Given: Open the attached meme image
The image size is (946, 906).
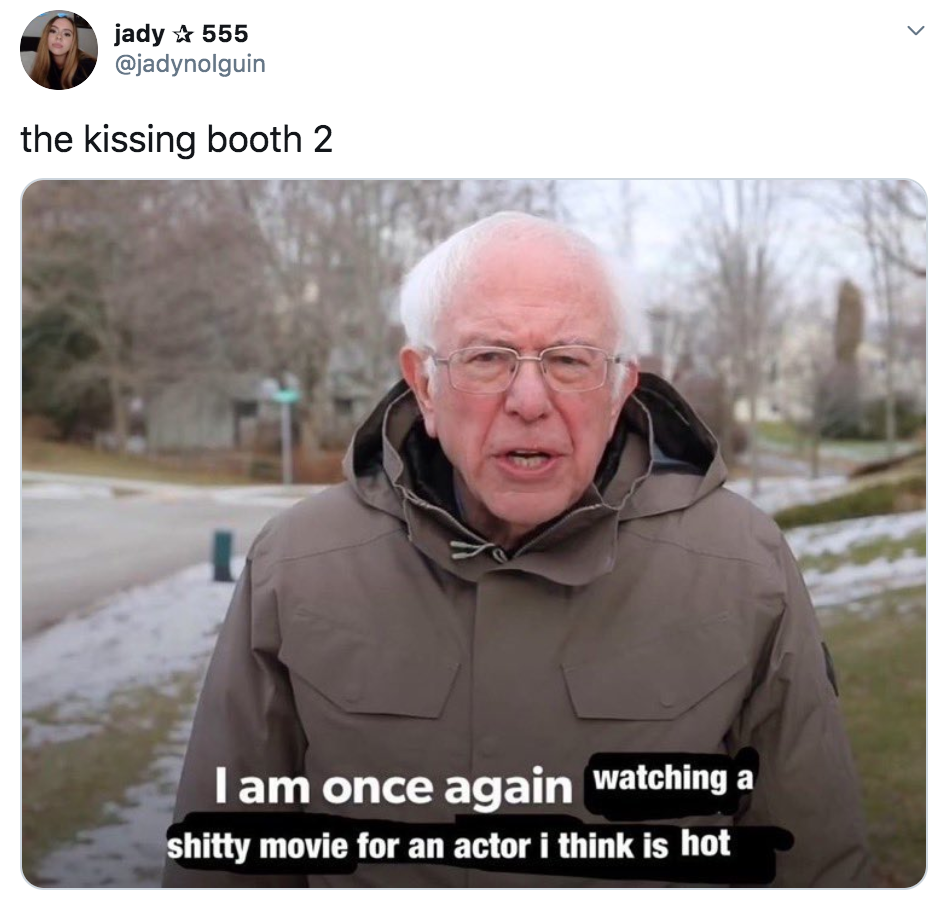Looking at the screenshot, I should tap(474, 533).
